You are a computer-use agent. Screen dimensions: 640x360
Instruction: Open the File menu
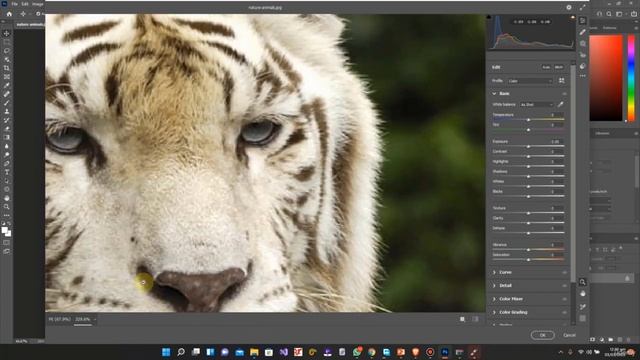[x=14, y=4]
